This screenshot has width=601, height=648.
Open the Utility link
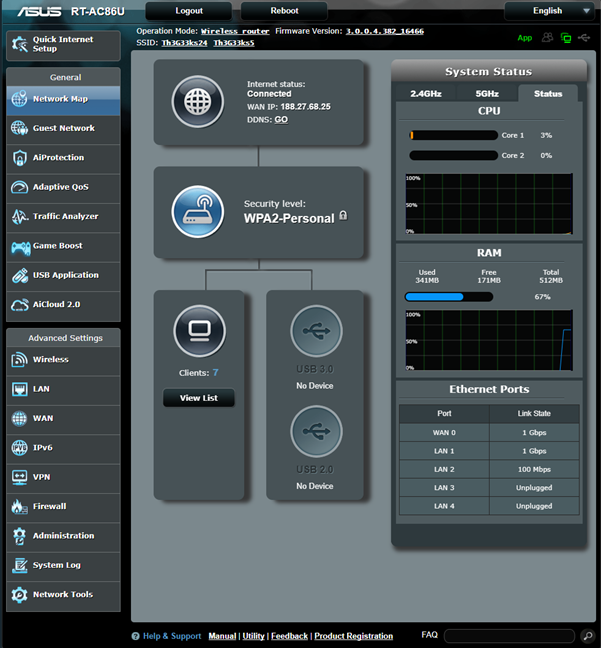(x=253, y=636)
